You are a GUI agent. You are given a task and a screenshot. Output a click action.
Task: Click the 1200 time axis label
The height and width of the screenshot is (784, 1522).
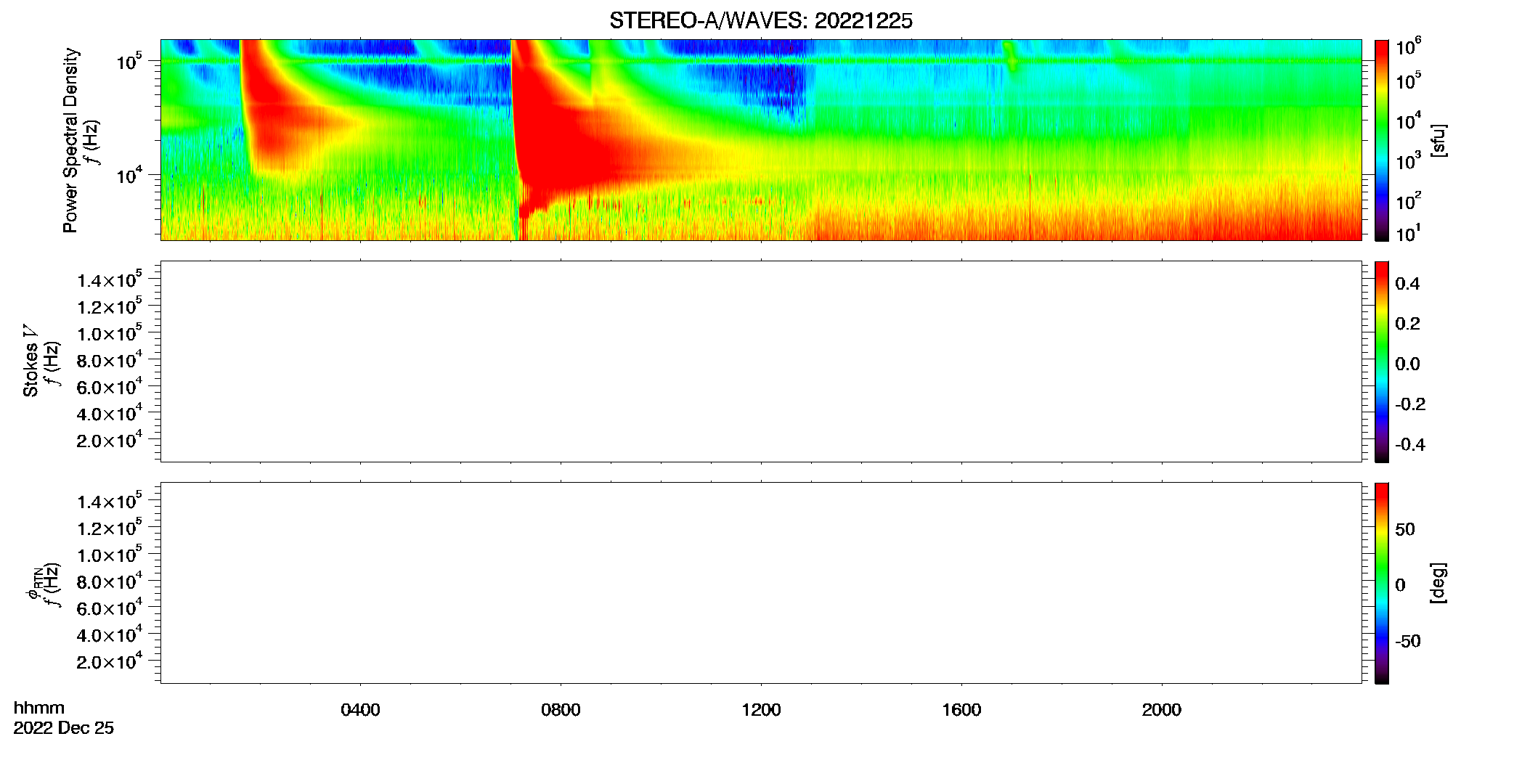[761, 710]
